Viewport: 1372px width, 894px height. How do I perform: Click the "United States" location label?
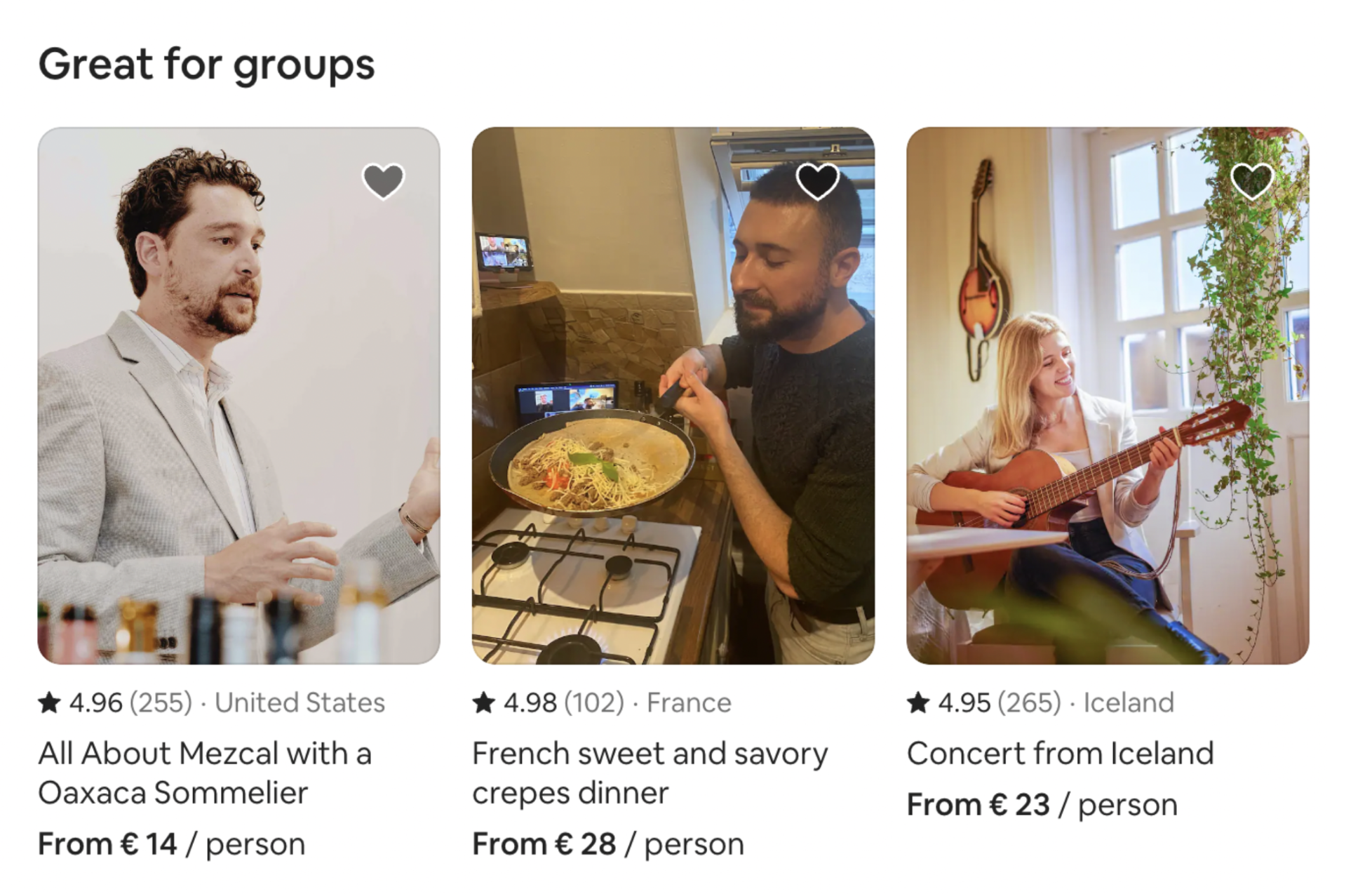[x=300, y=702]
